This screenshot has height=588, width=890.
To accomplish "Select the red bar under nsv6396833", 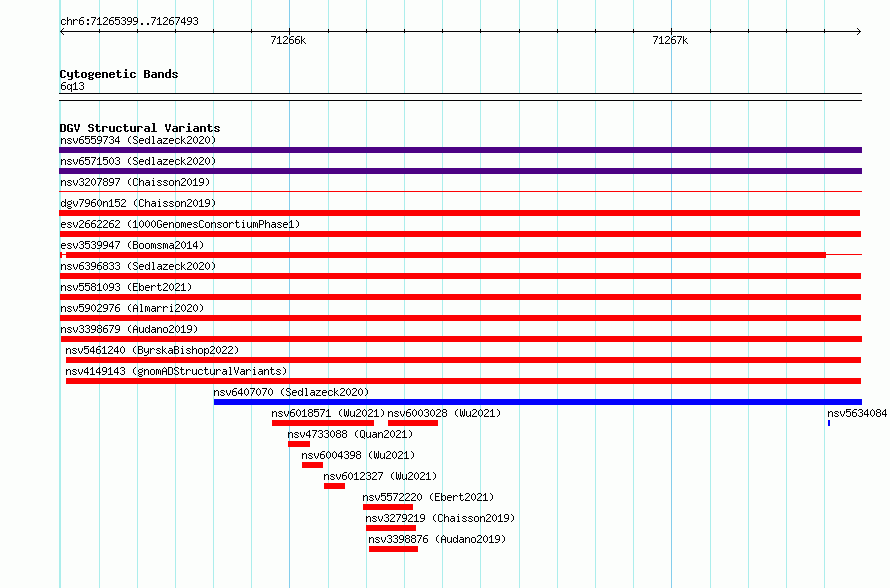I will (460, 276).
